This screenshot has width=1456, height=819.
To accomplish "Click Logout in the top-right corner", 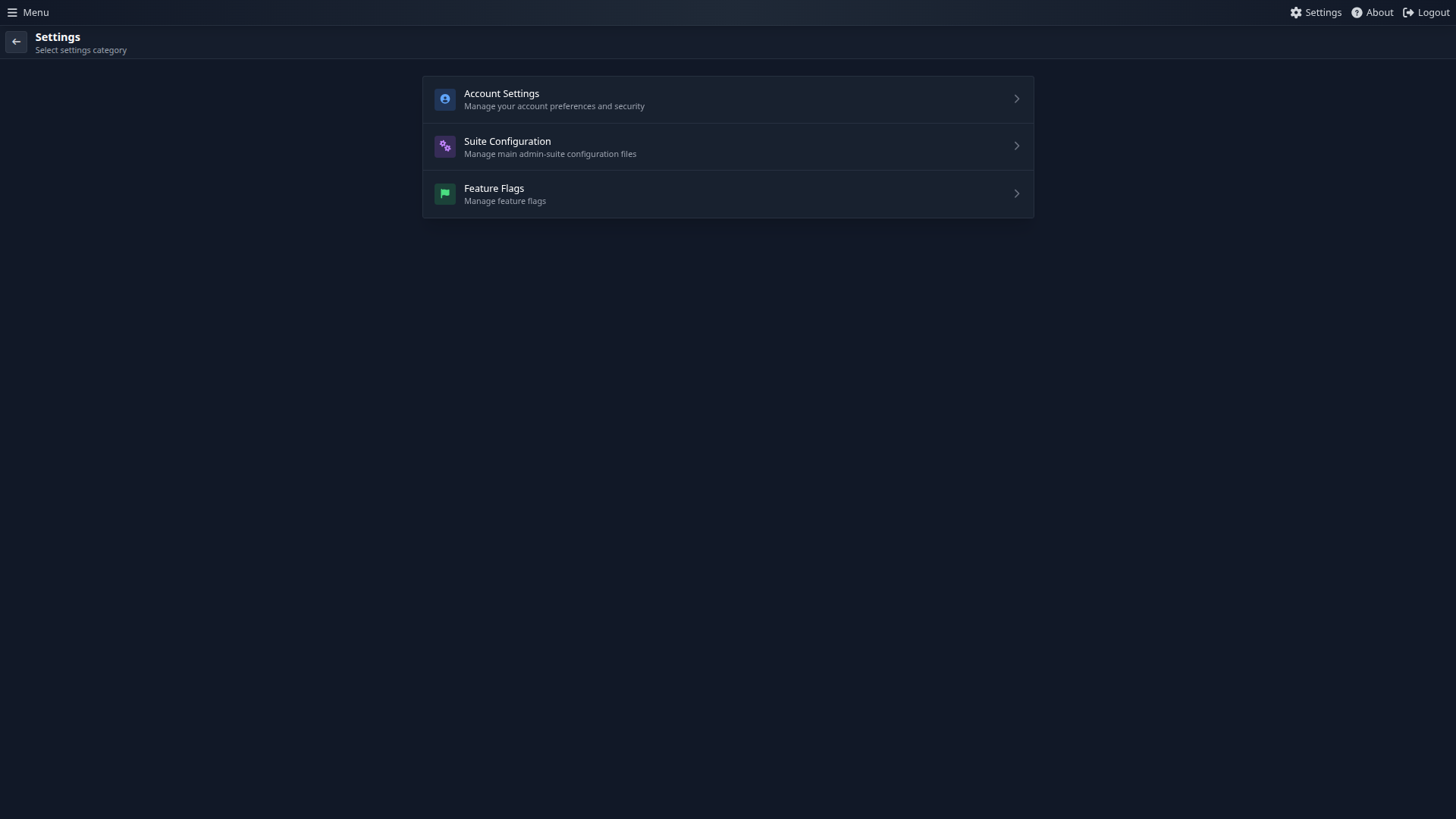I will coord(1432,12).
